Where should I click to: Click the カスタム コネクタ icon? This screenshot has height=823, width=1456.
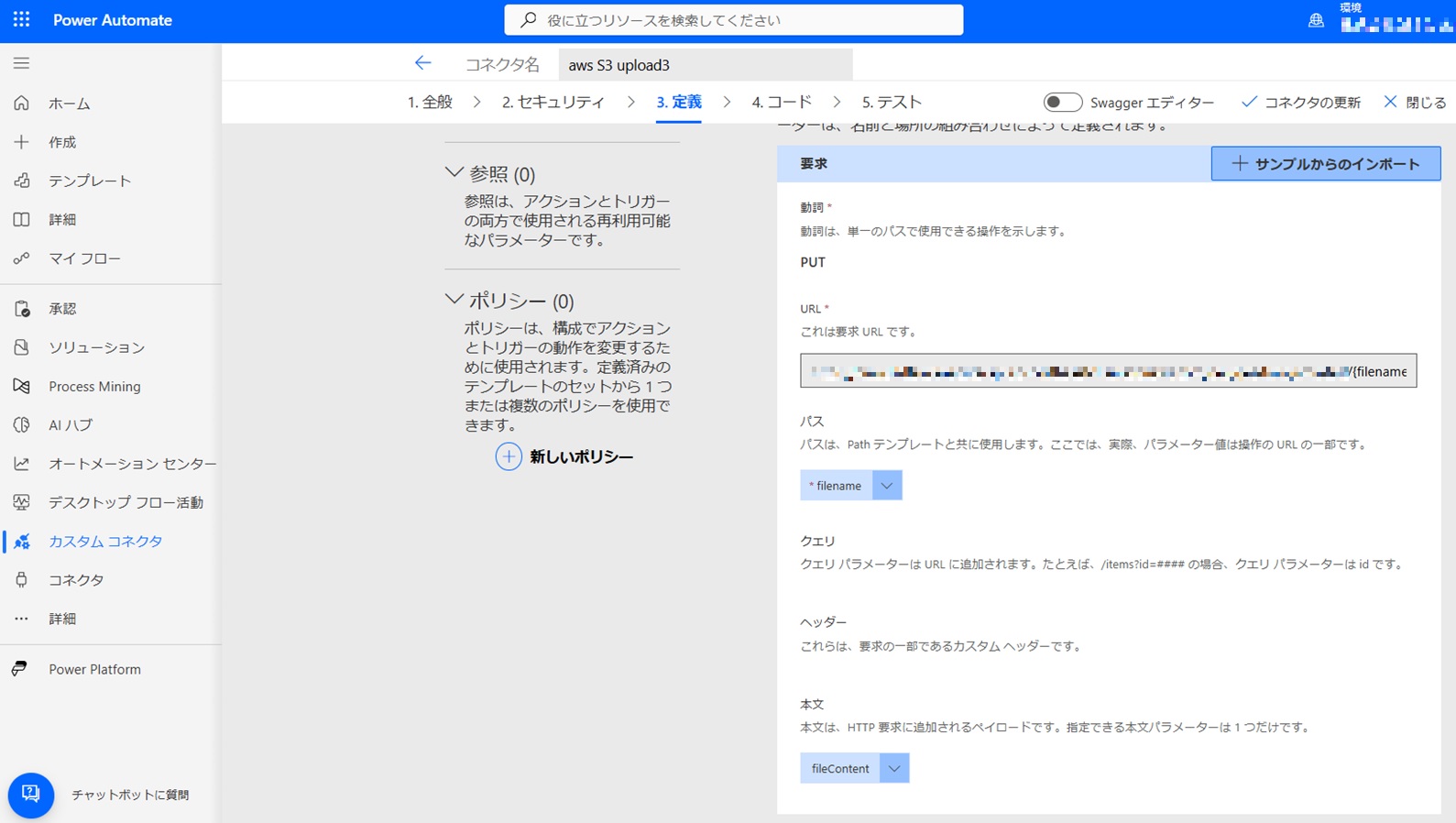pyautogui.click(x=21, y=542)
